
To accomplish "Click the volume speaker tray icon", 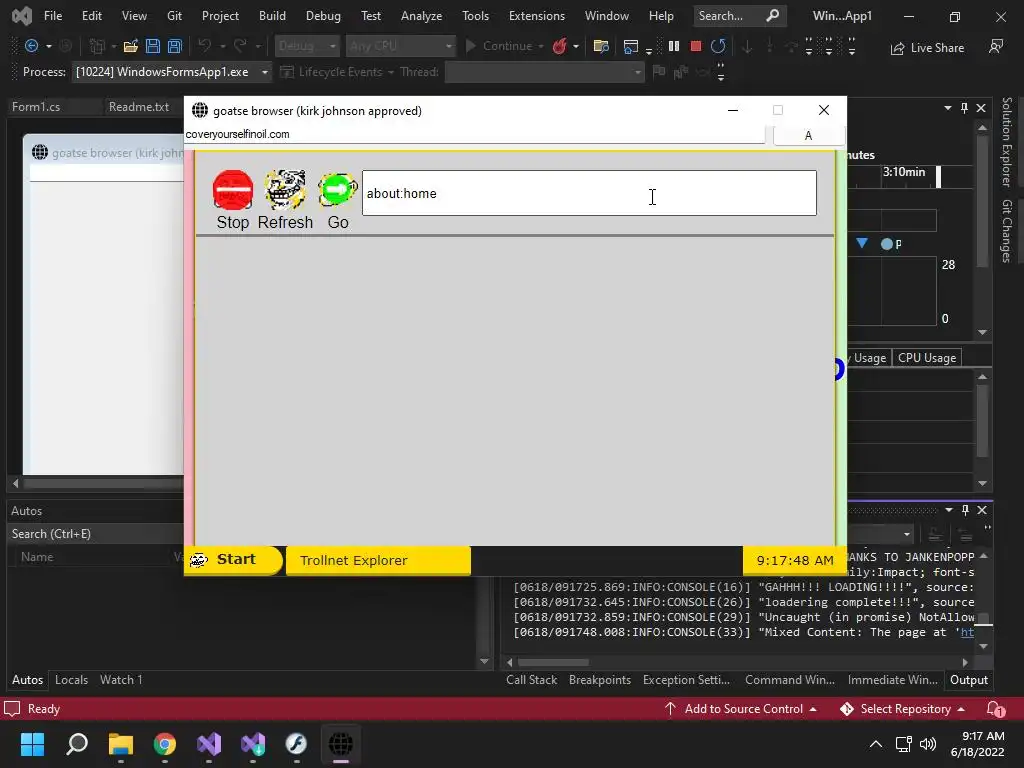I will coord(927,744).
